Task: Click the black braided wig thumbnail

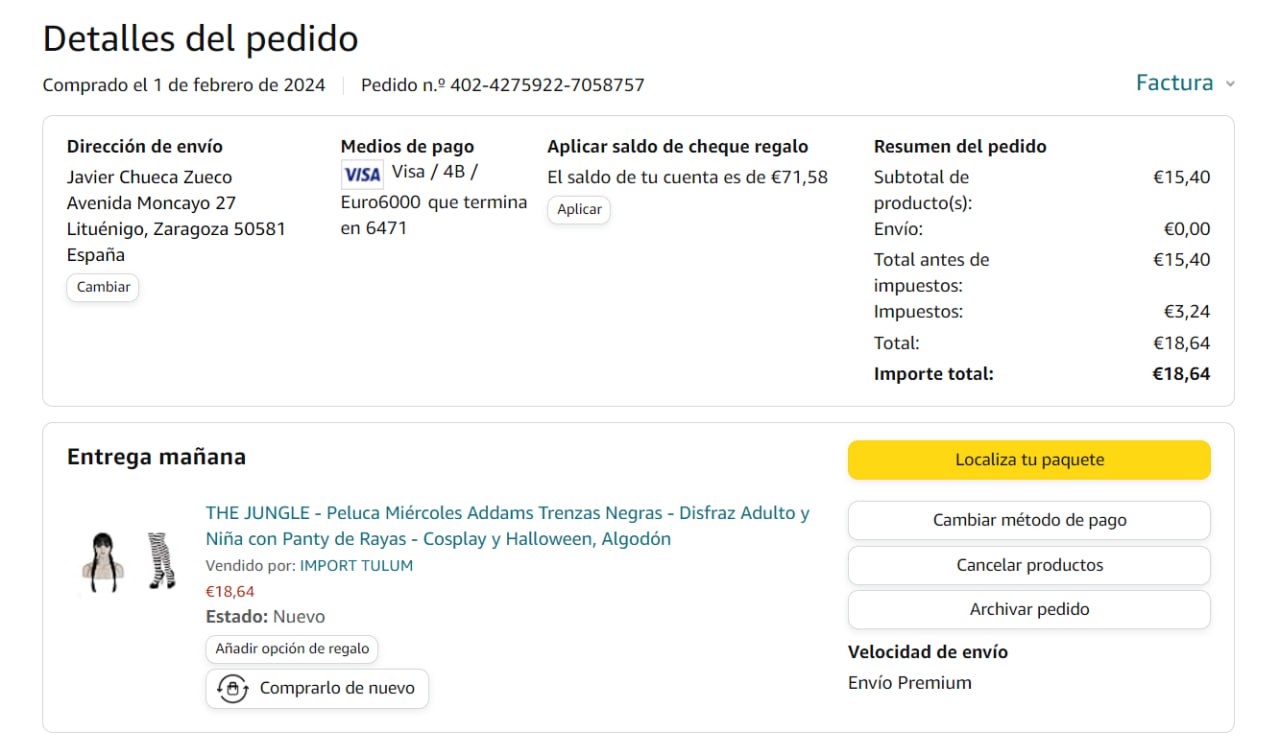Action: click(x=103, y=562)
